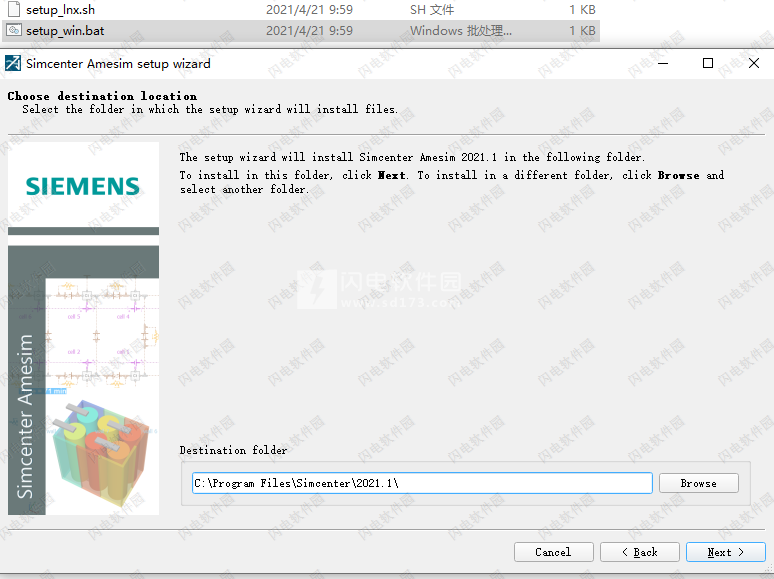774x579 pixels.
Task: Click the 'Windows 批处理' file type cell
Action: [461, 31]
